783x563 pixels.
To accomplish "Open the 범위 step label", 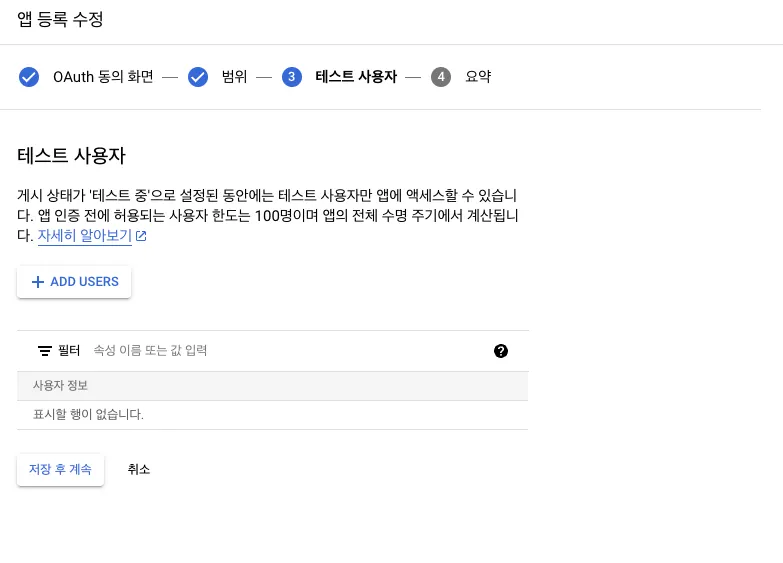I will (x=234, y=77).
